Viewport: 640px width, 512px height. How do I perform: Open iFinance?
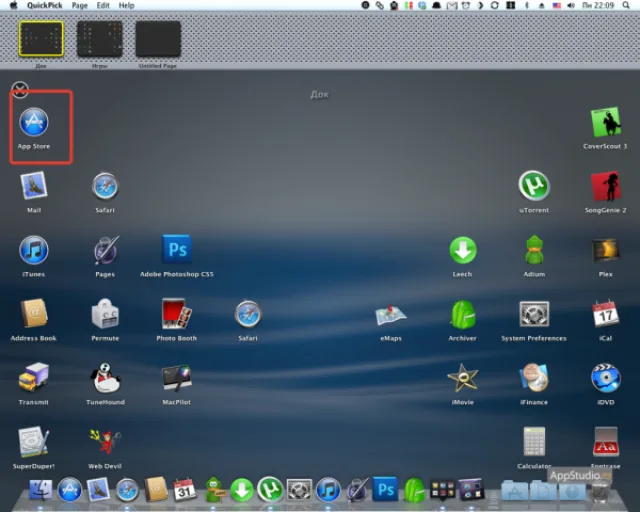pyautogui.click(x=534, y=378)
